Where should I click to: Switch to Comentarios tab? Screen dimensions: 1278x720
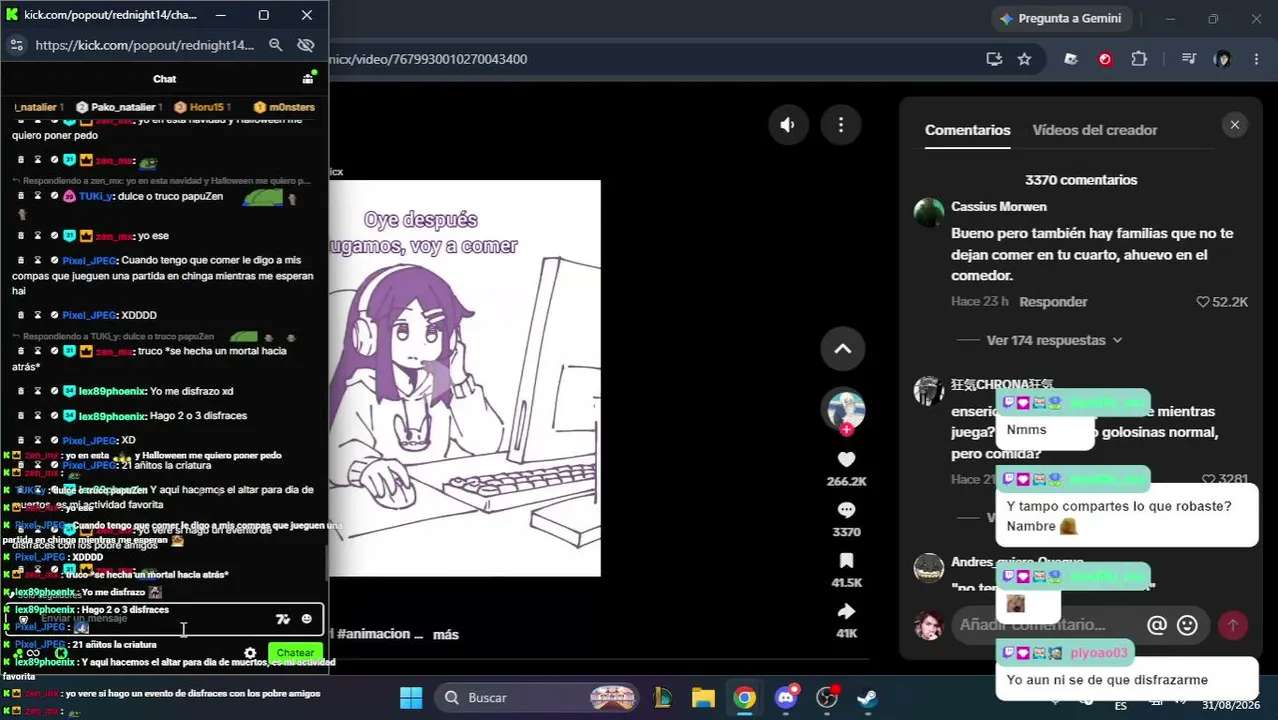pyautogui.click(x=967, y=130)
